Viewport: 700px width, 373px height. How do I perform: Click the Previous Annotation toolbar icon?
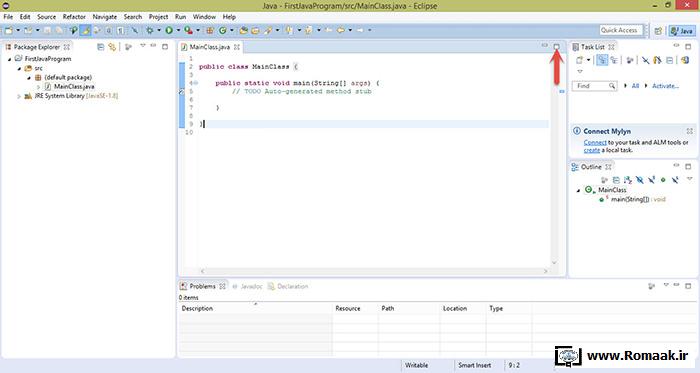pyautogui.click(x=308, y=30)
